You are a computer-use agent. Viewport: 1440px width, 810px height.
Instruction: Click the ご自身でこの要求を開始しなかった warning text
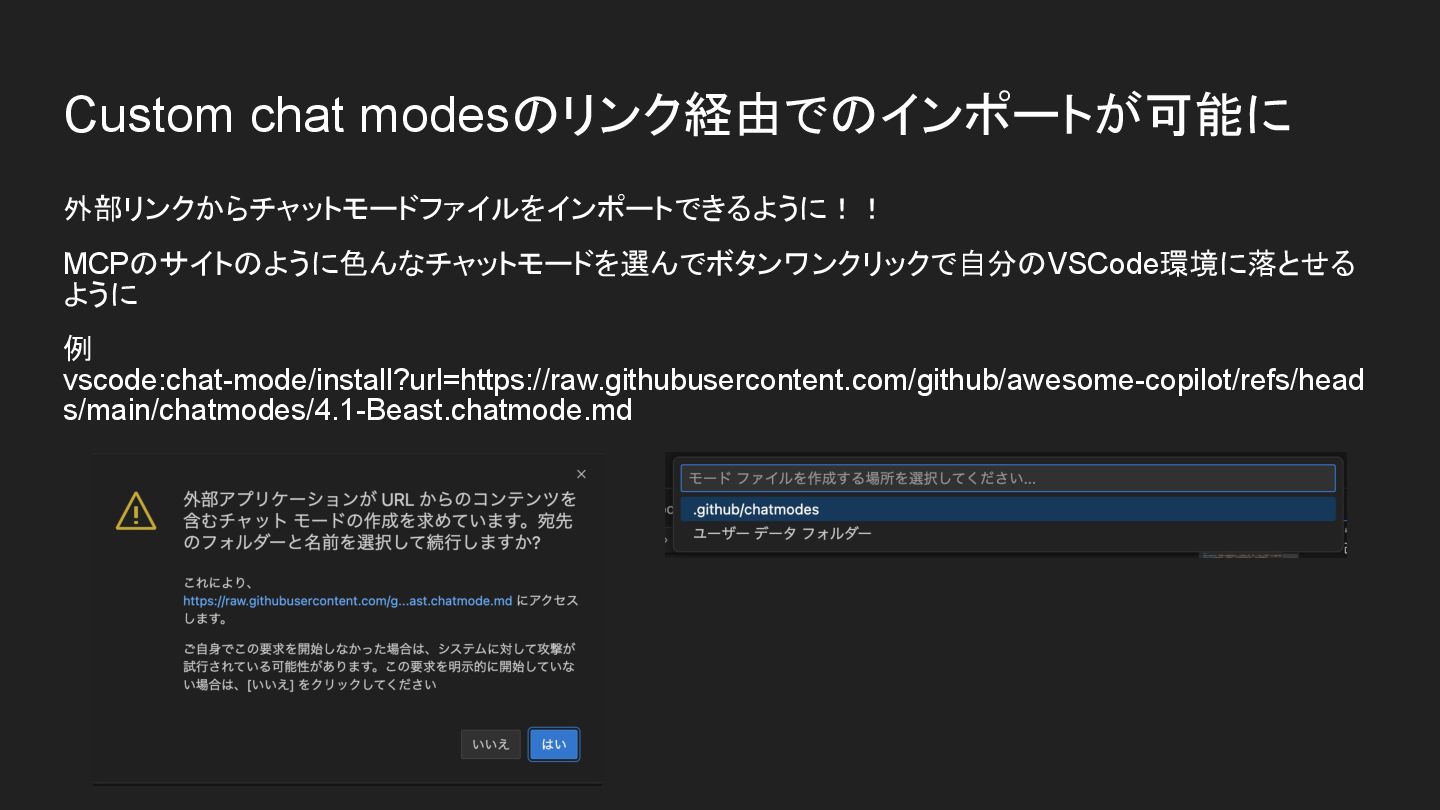click(380, 667)
